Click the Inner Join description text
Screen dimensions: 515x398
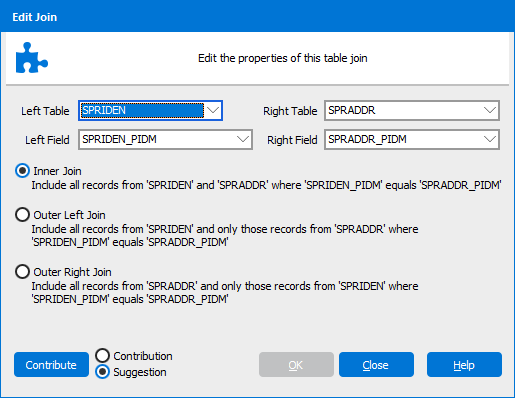(x=266, y=185)
